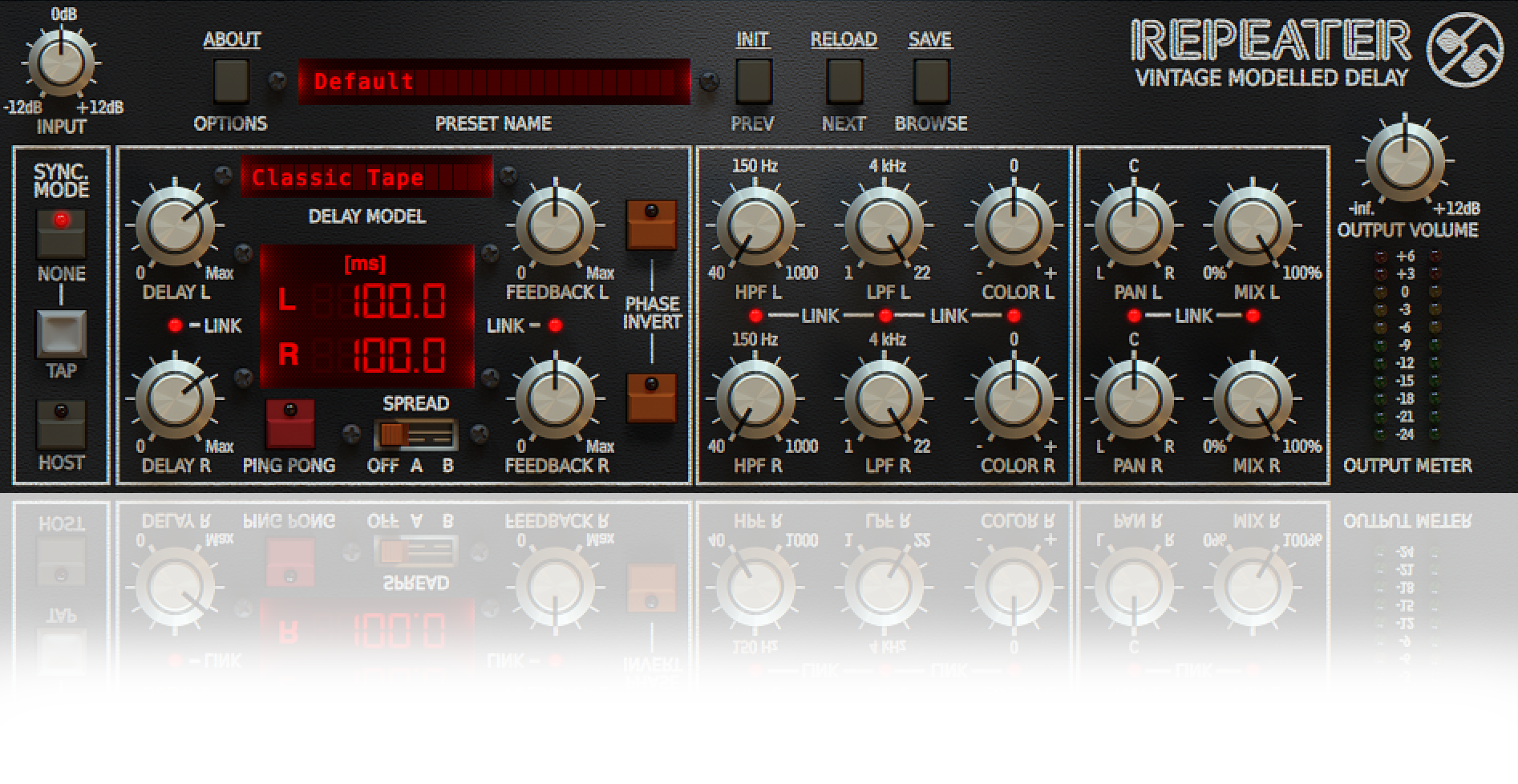Click the screw right of preset display
The width and height of the screenshot is (1518, 784).
[x=709, y=81]
